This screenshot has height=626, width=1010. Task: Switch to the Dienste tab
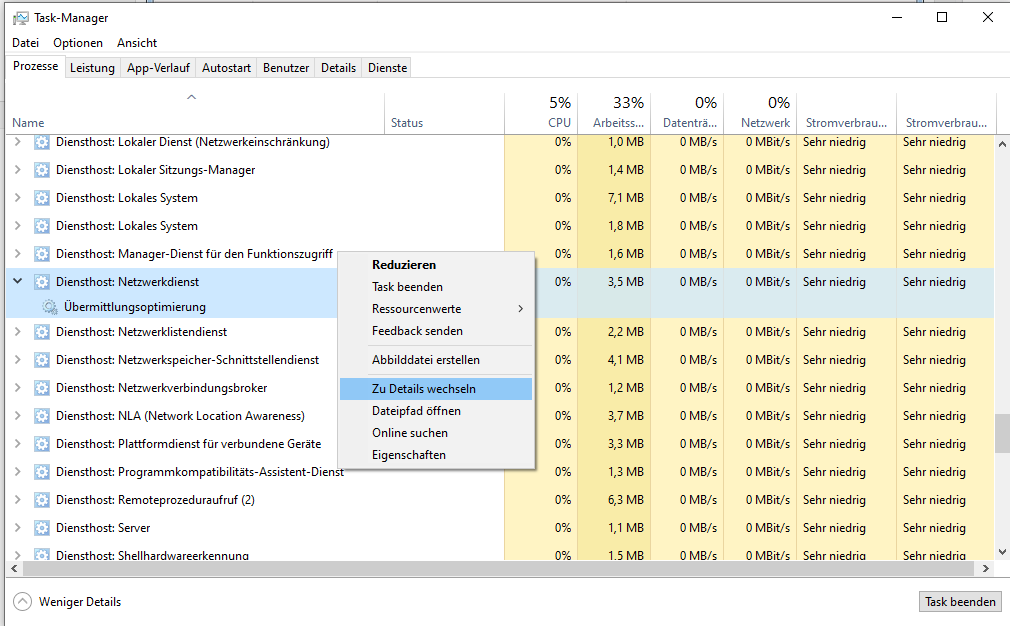click(x=388, y=68)
